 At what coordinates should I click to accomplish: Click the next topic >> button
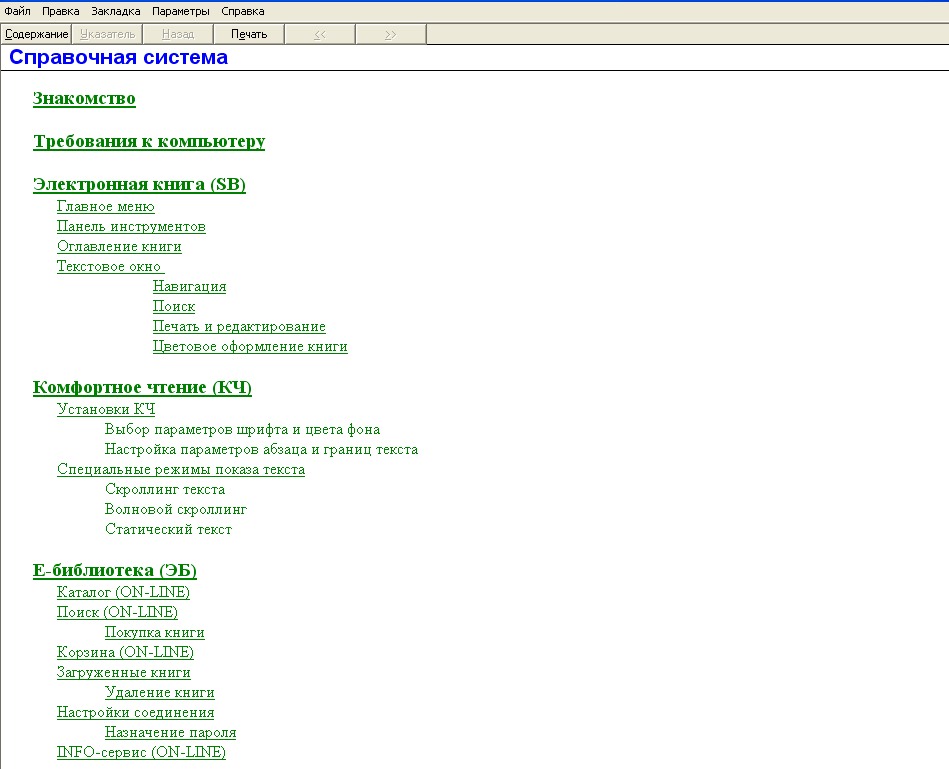(x=390, y=34)
